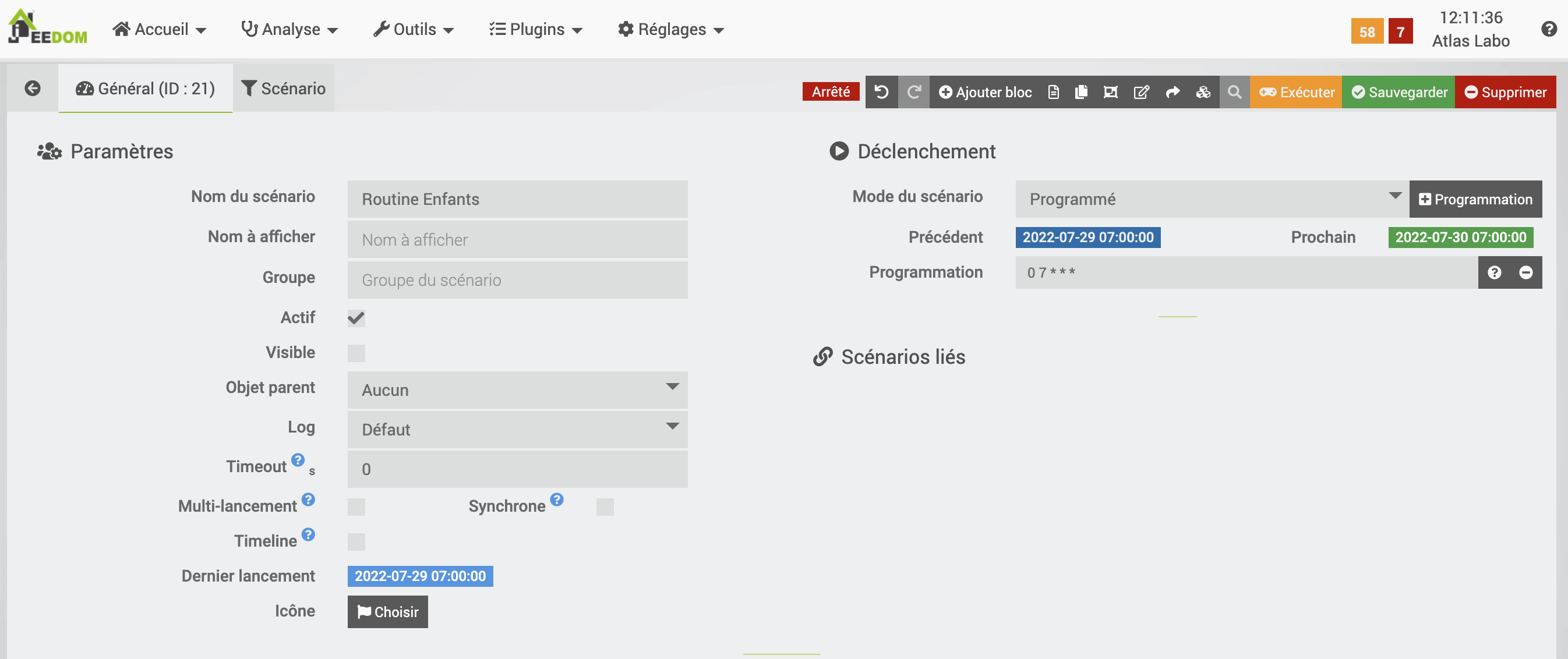Image resolution: width=1568 pixels, height=659 pixels.
Task: Show Timeline help icon
Action: [309, 534]
